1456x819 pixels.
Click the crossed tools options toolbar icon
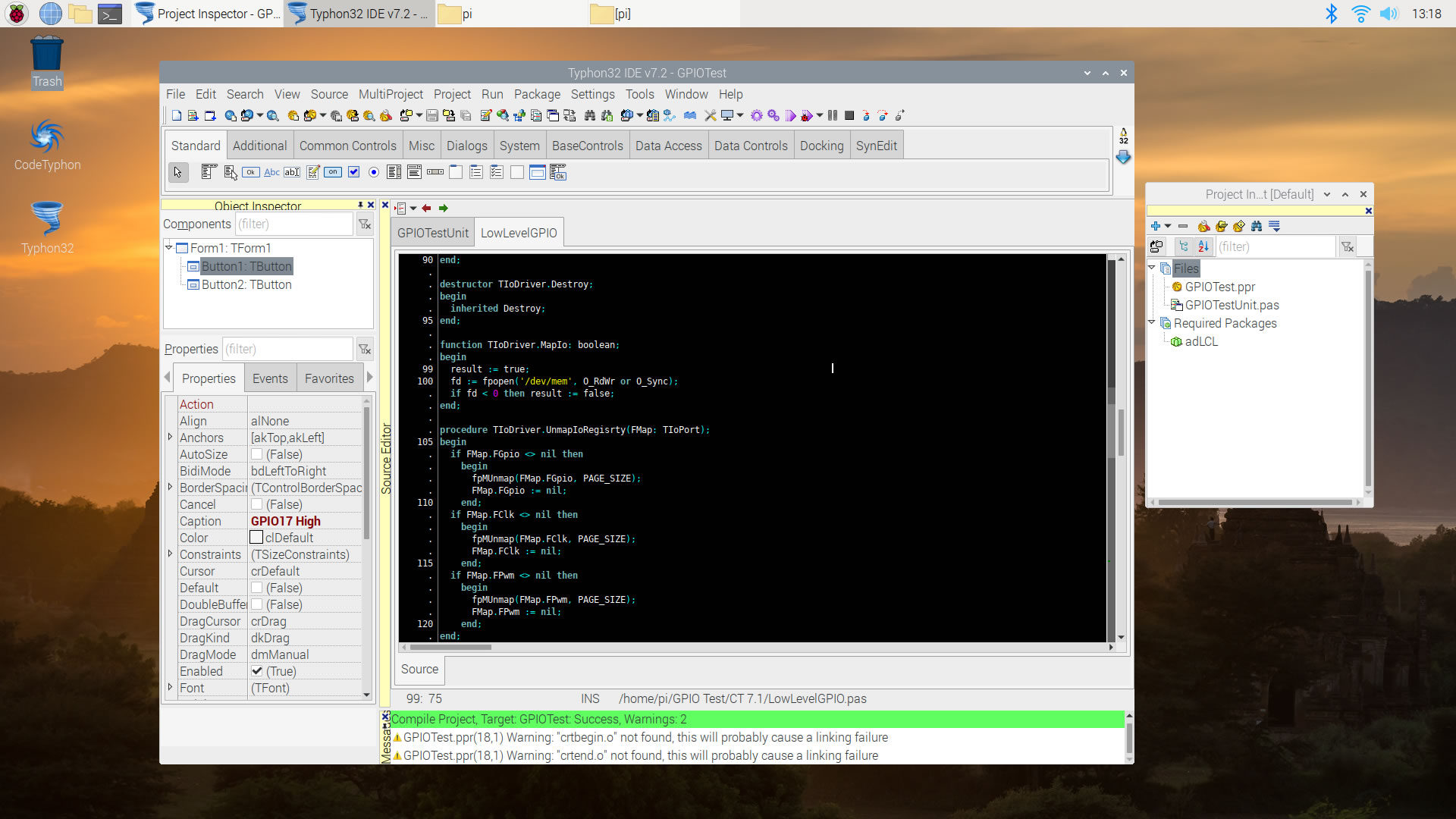[710, 115]
